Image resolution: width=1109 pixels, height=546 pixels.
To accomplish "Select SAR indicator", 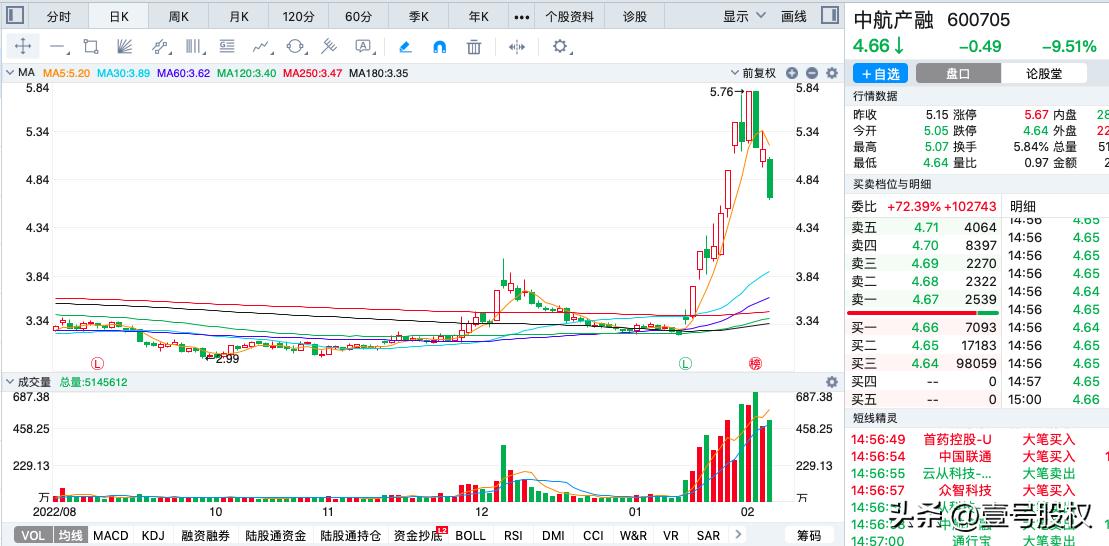I will (708, 535).
